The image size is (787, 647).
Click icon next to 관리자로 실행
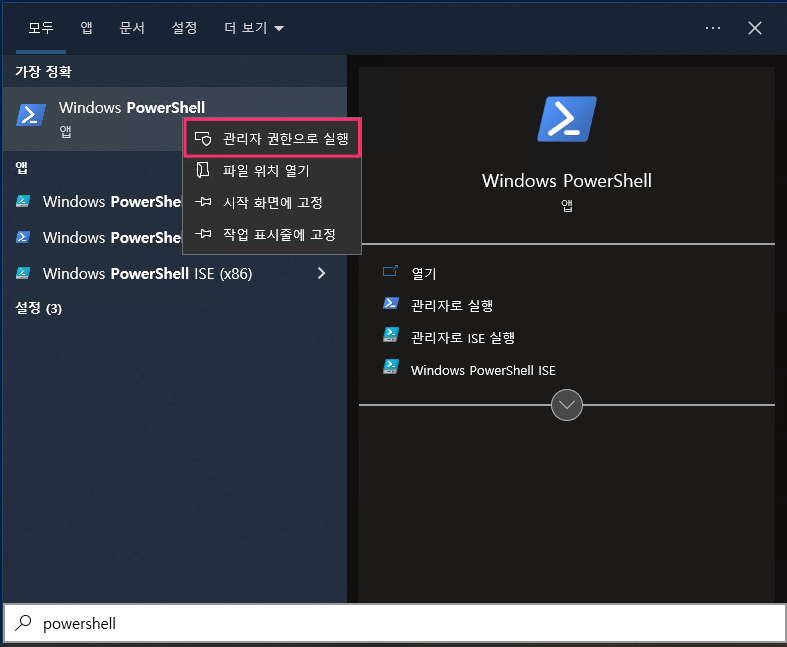click(x=390, y=303)
